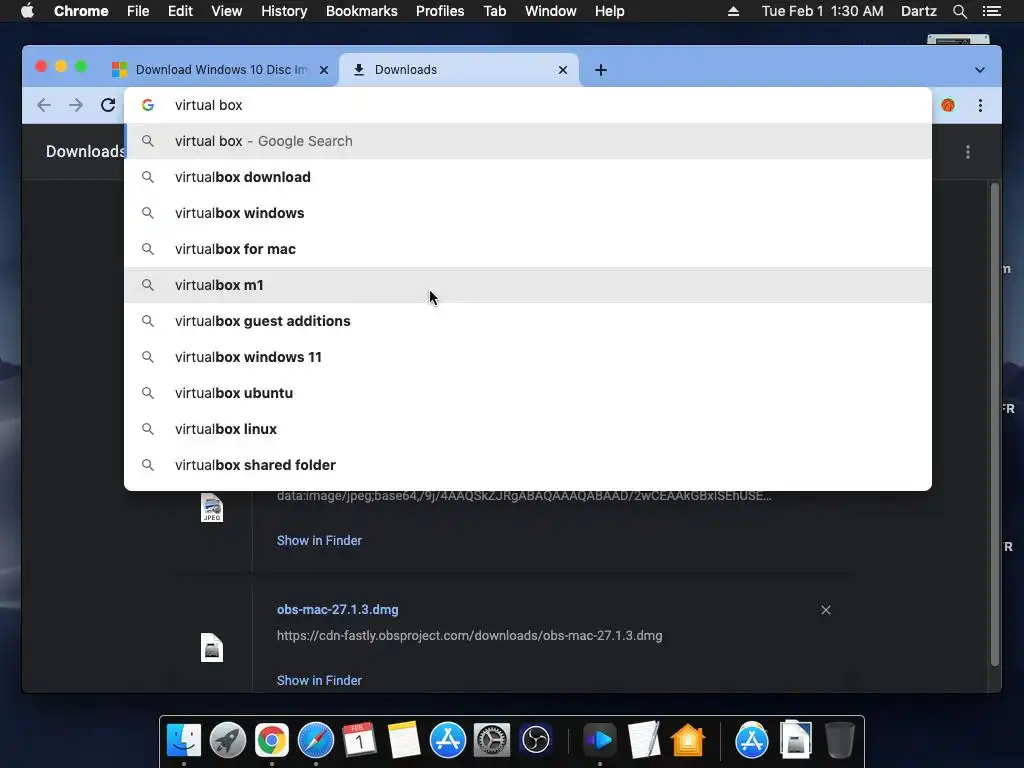This screenshot has width=1024, height=768.
Task: Show the JPEG file in Finder
Action: point(319,541)
